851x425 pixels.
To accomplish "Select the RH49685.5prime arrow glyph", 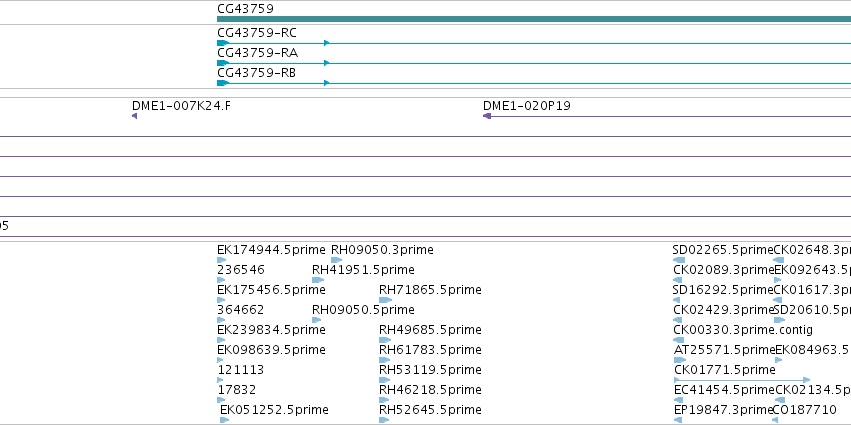I will click(385, 340).
